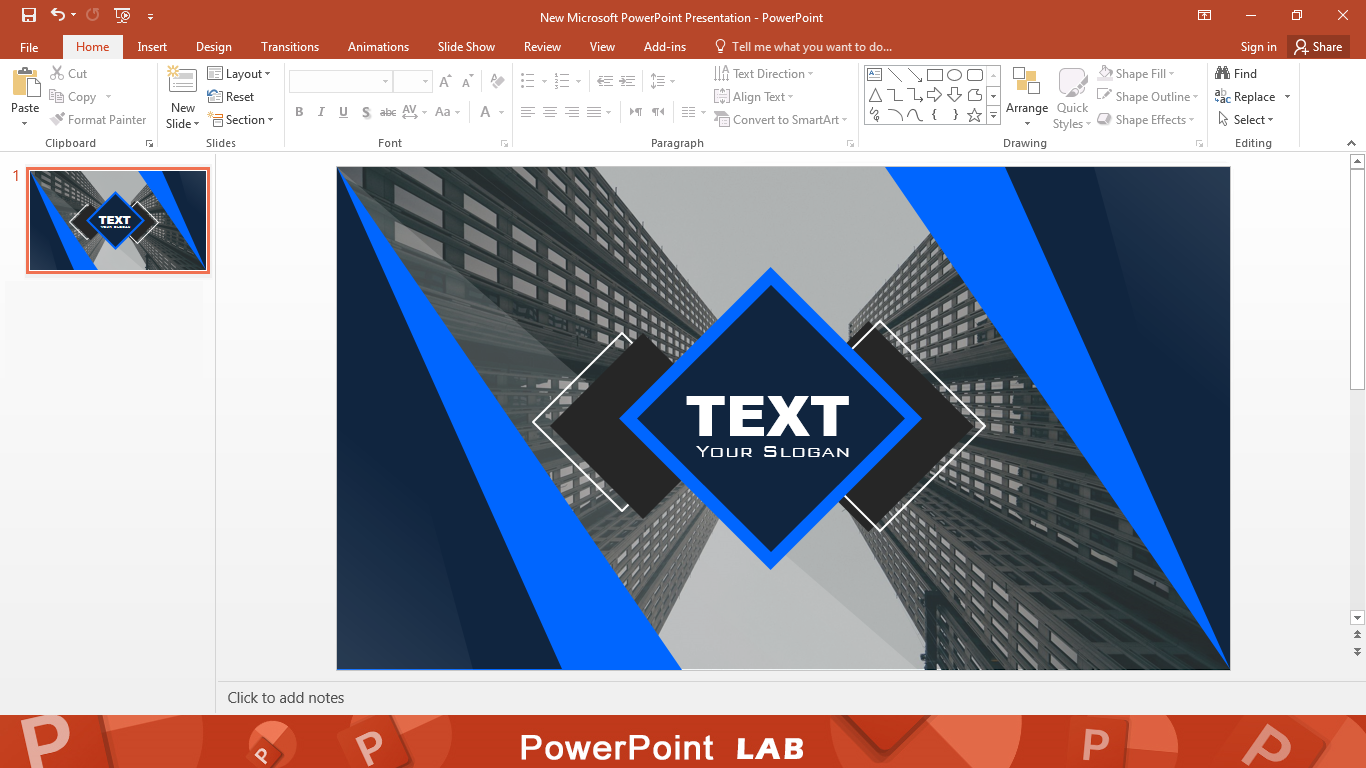
Task: Open the Add-ins tab
Action: tap(665, 47)
